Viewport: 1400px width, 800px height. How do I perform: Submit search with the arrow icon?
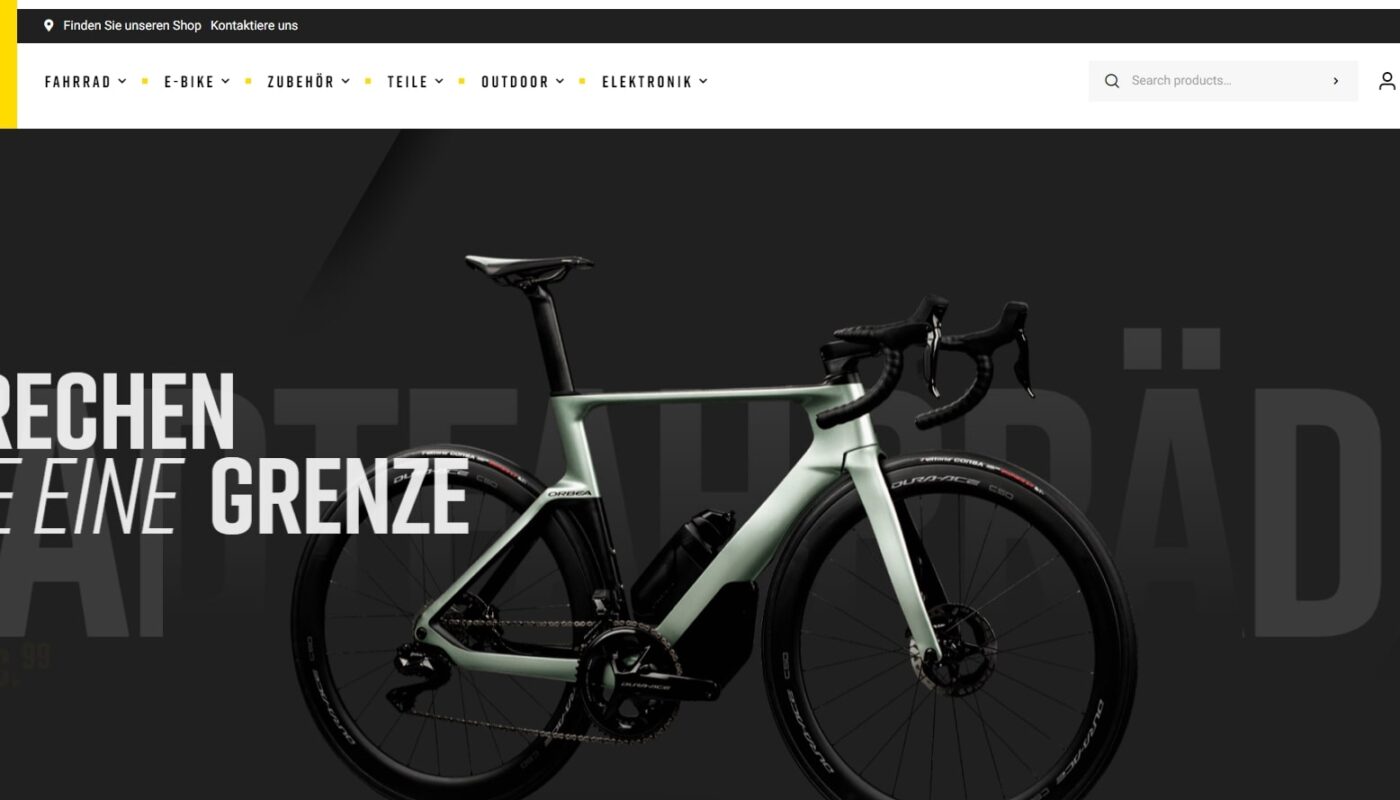click(x=1336, y=81)
